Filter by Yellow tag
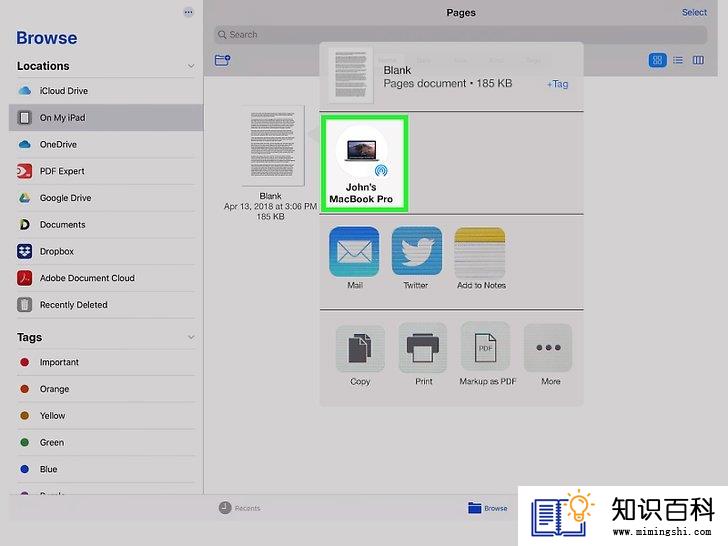 106,416
